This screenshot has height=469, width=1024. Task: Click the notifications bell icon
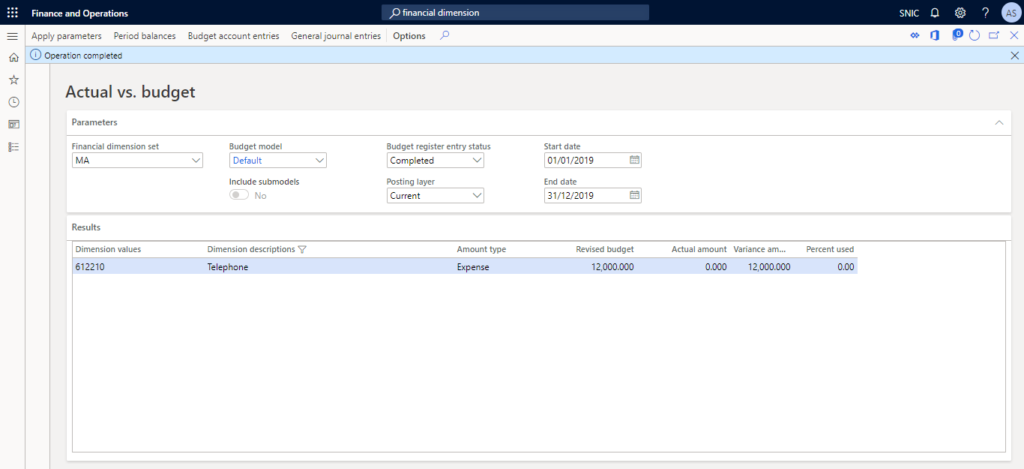pyautogui.click(x=935, y=13)
